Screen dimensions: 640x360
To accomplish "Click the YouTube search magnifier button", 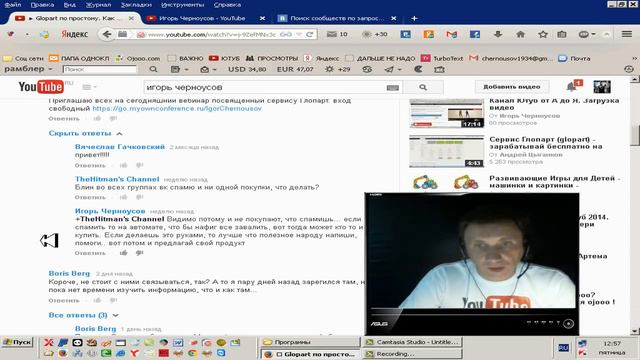I will point(423,87).
